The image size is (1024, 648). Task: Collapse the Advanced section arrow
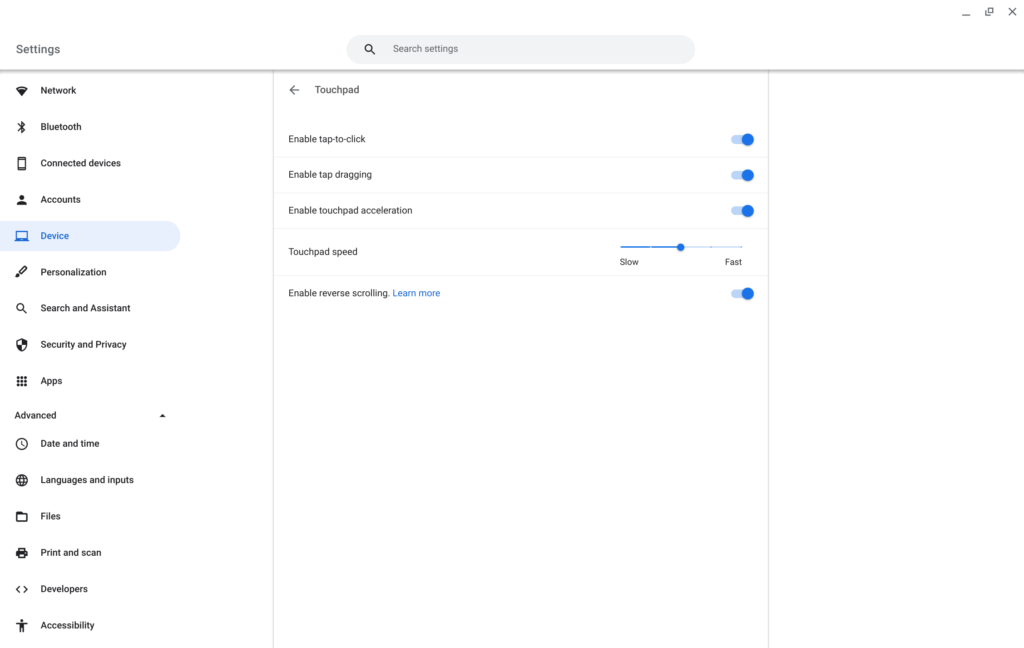[162, 416]
